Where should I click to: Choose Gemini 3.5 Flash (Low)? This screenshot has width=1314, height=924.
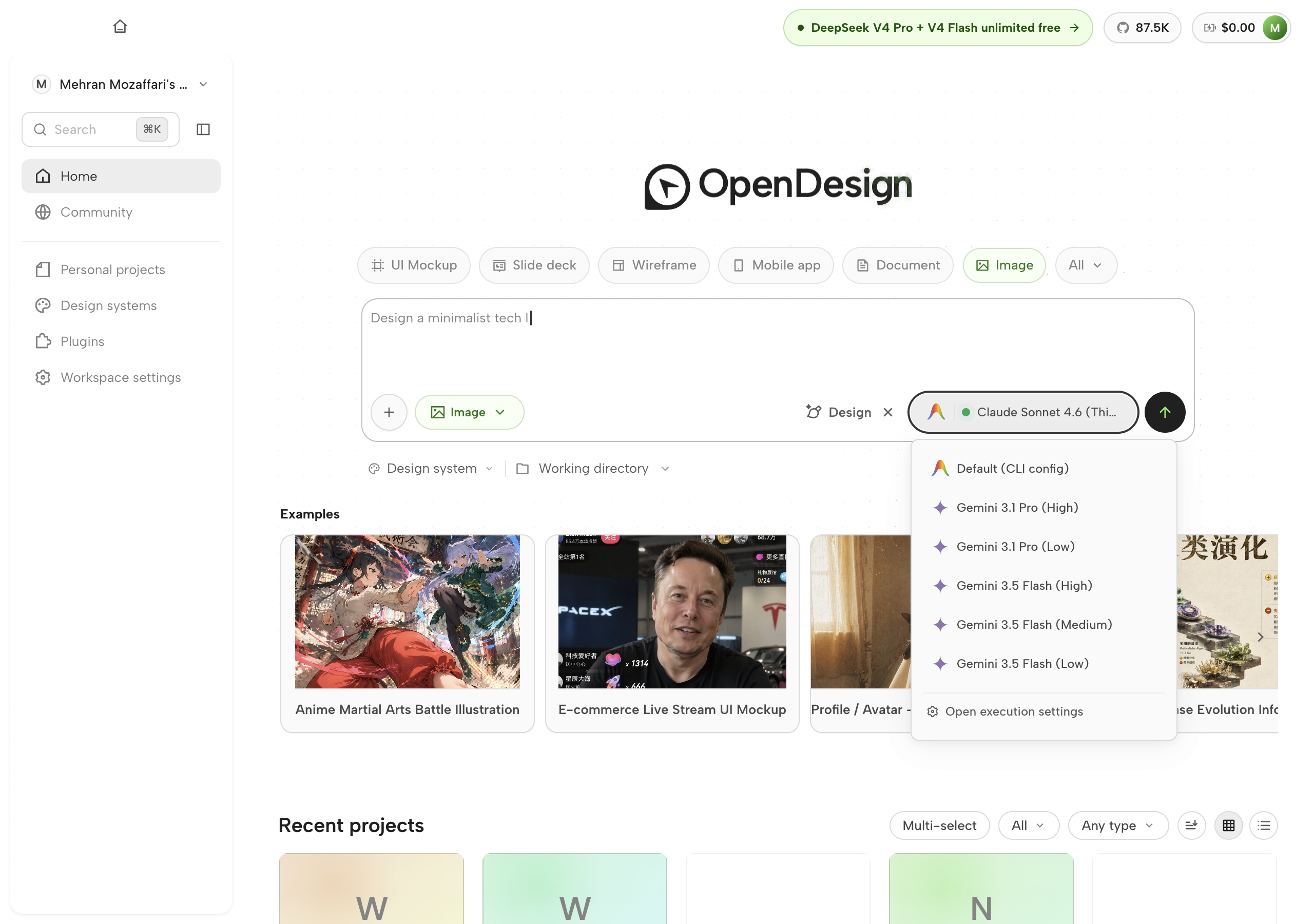pos(1044,664)
